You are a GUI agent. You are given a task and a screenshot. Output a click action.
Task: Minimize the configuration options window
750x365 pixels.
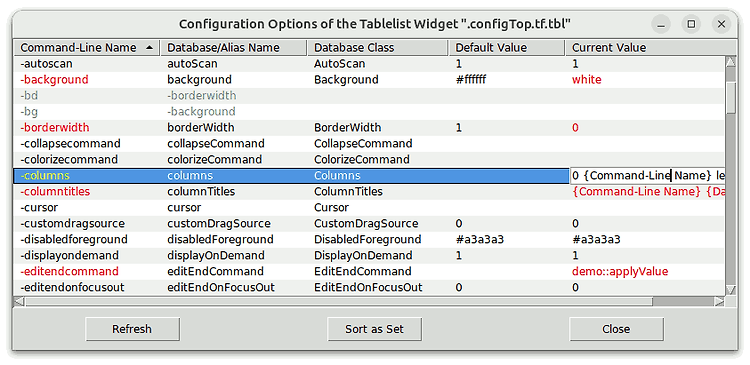[661, 24]
